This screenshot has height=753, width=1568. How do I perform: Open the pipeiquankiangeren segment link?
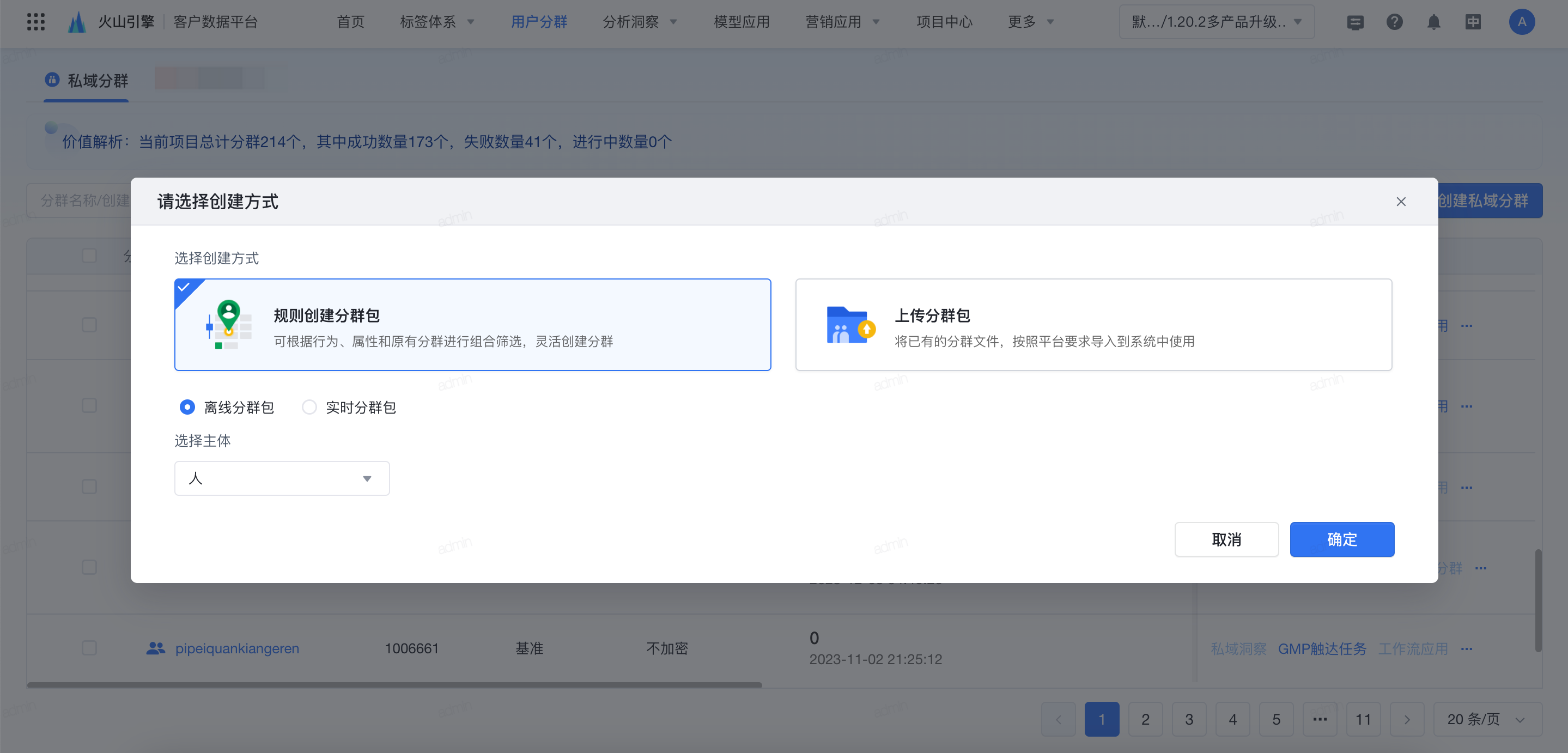pyautogui.click(x=237, y=648)
